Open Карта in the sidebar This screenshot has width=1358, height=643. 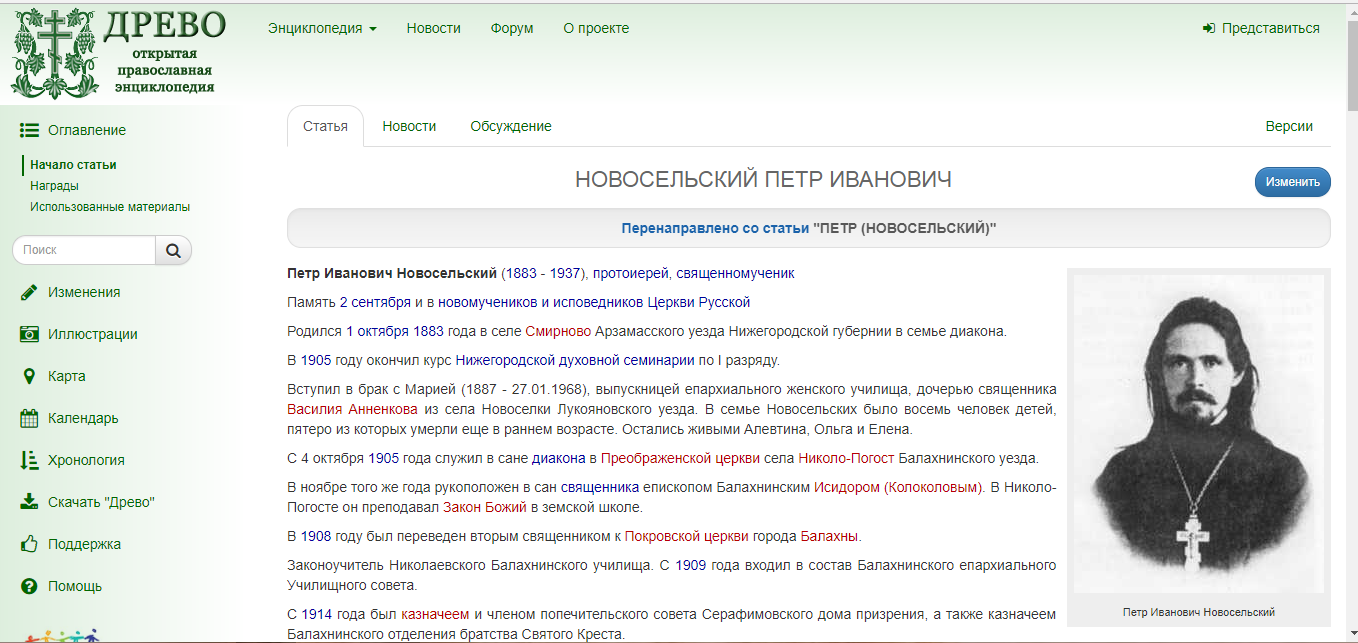tap(67, 376)
